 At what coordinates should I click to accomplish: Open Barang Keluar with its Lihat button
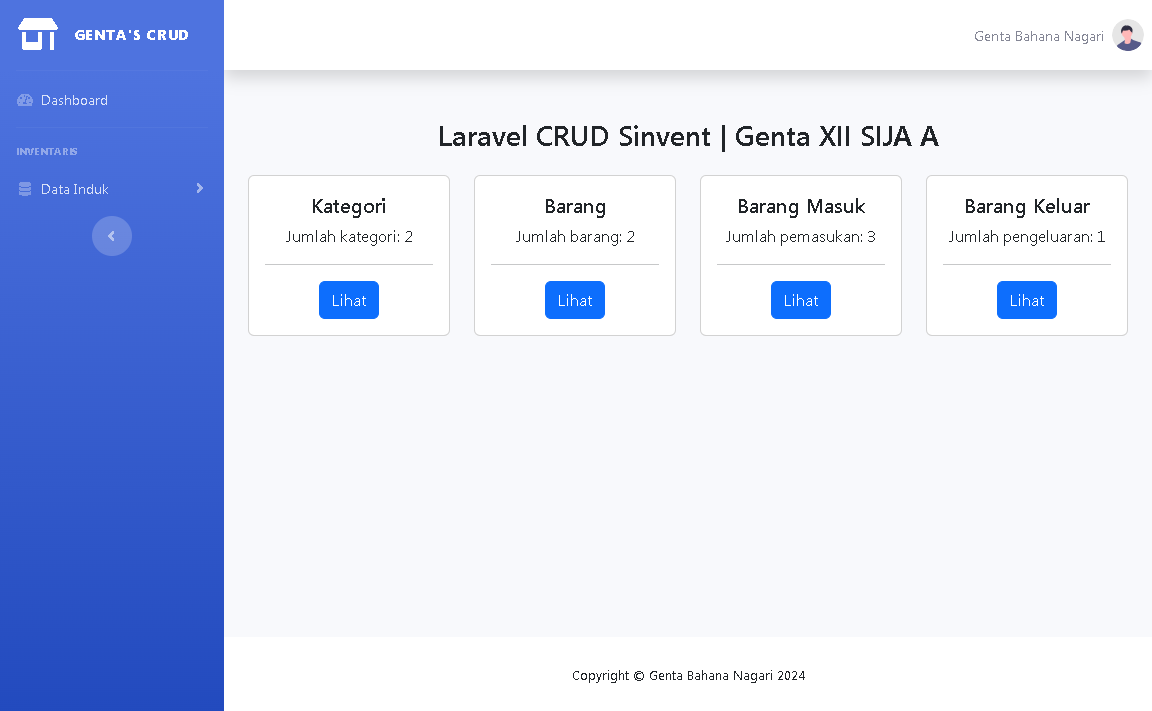pos(1026,300)
